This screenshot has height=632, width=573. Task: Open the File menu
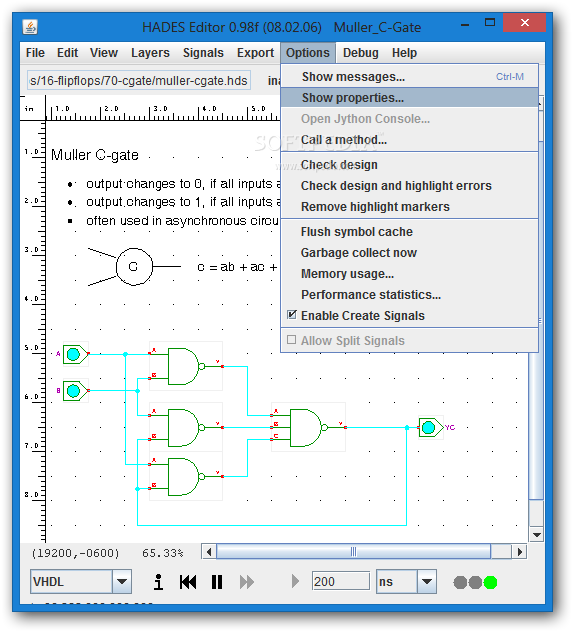click(x=35, y=53)
